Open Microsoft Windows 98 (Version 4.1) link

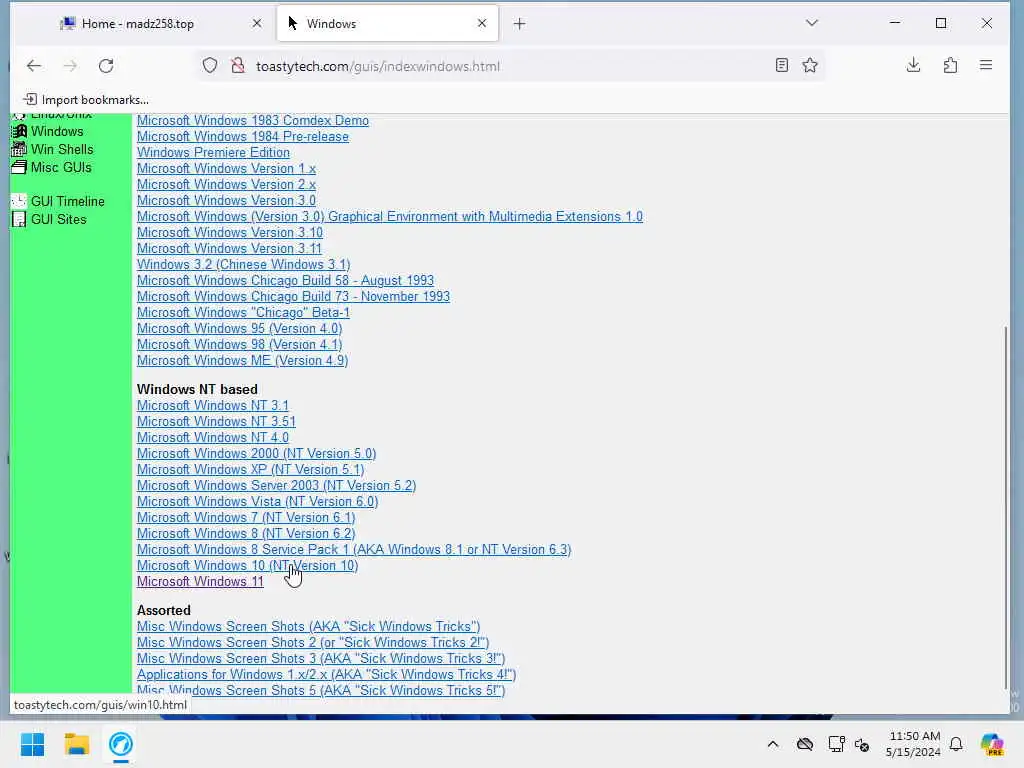[239, 345]
